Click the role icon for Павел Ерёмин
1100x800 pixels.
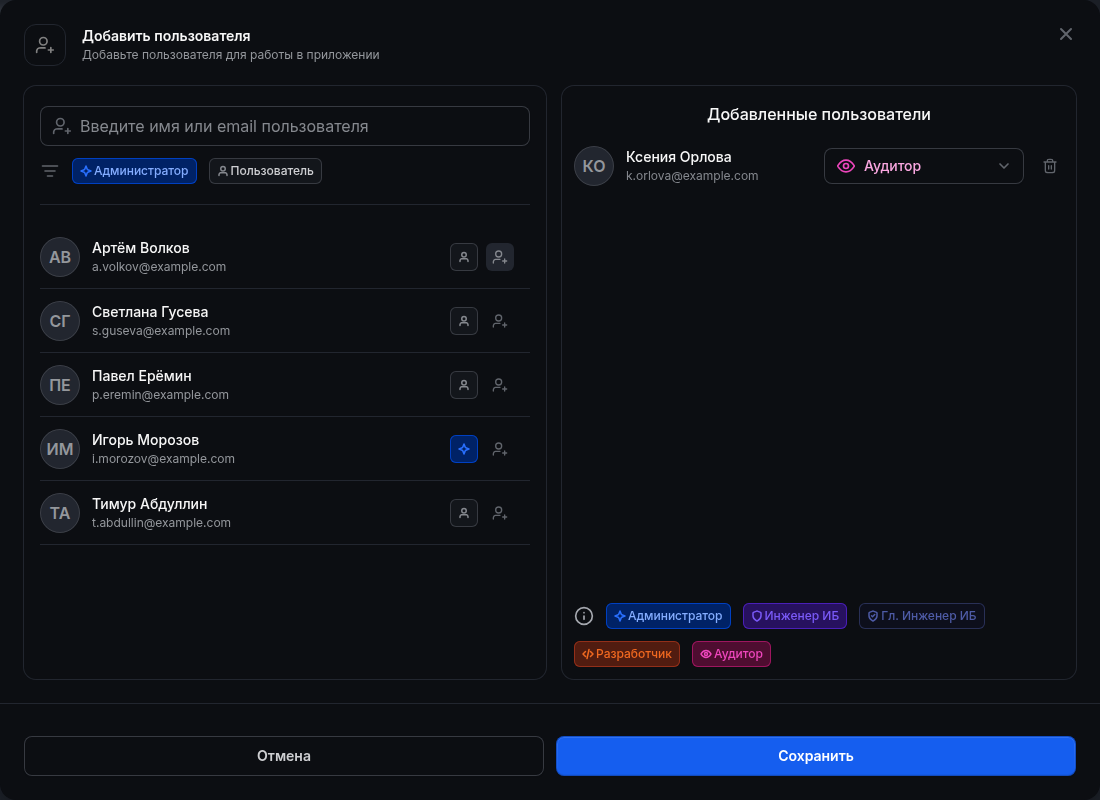click(464, 385)
